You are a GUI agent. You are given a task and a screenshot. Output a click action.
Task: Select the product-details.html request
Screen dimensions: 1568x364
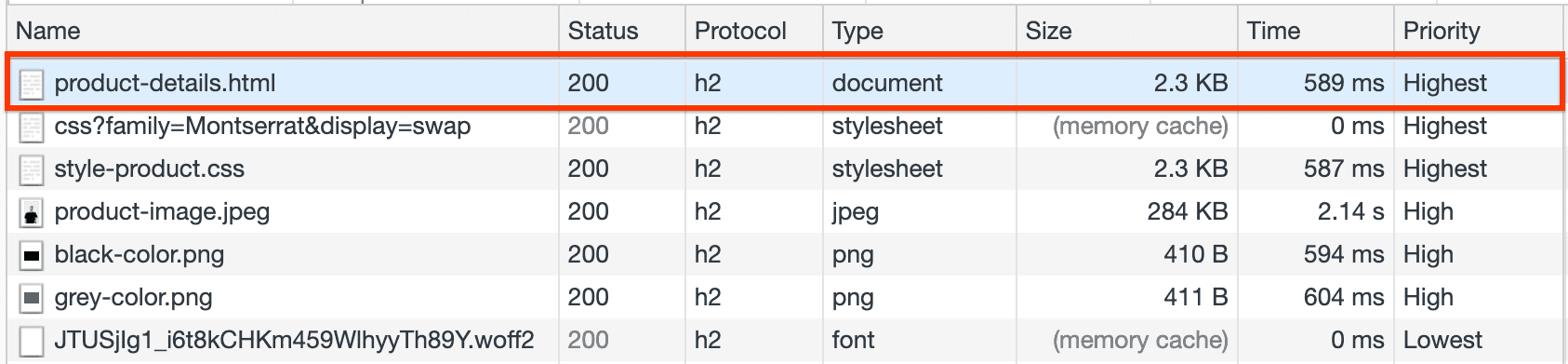[x=785, y=83]
